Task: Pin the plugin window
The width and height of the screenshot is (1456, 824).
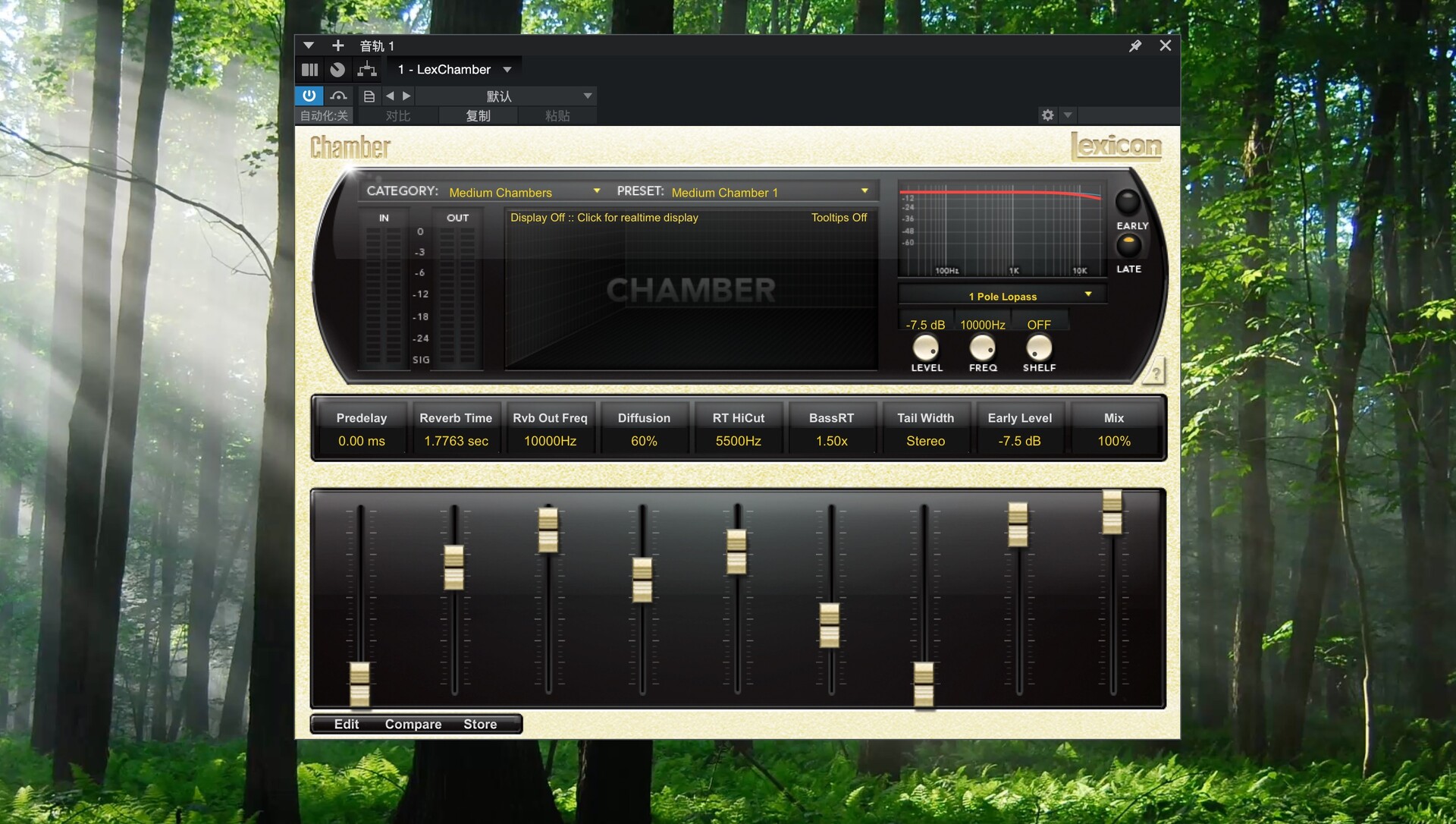Action: 1135,46
